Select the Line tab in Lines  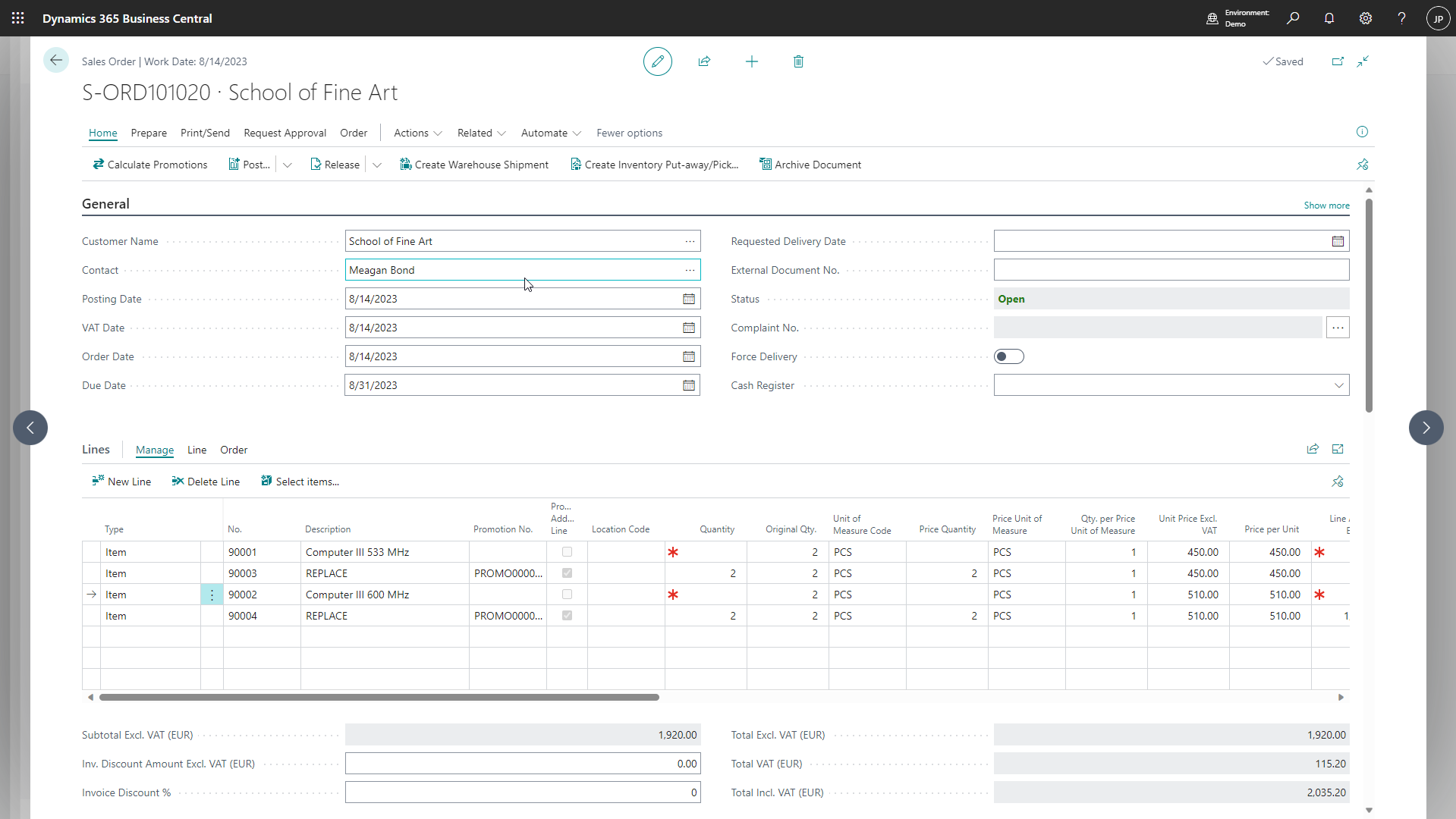[x=197, y=450]
